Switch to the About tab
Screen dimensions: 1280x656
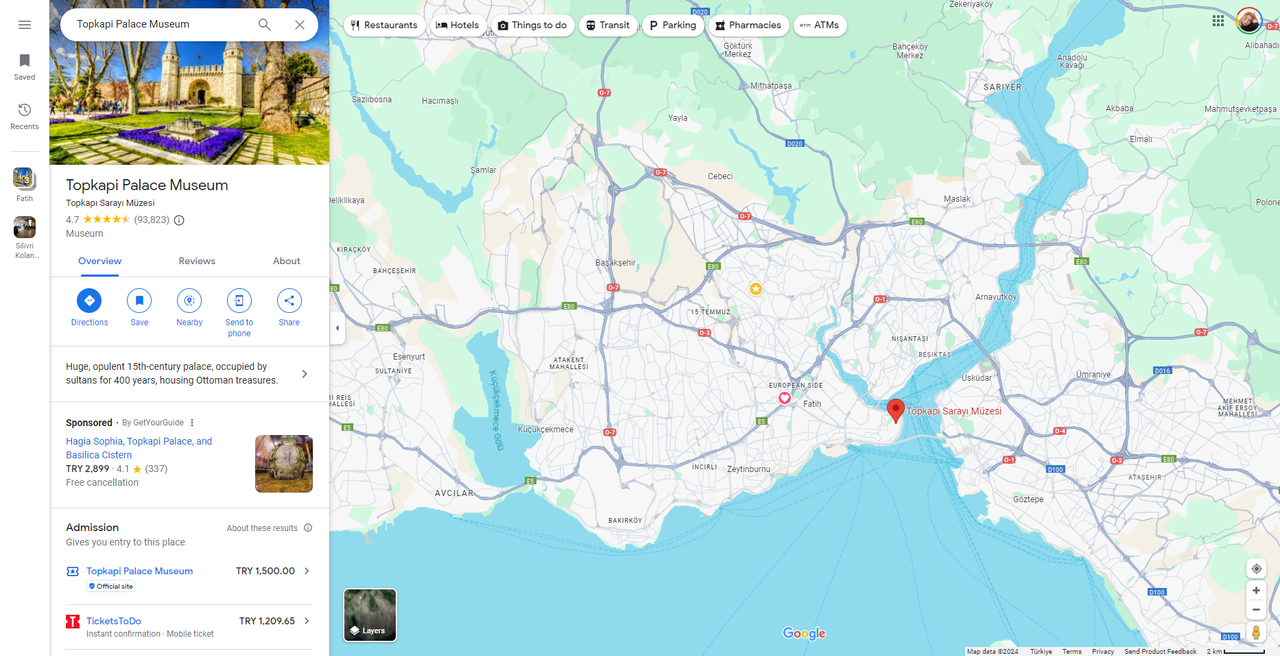287,261
